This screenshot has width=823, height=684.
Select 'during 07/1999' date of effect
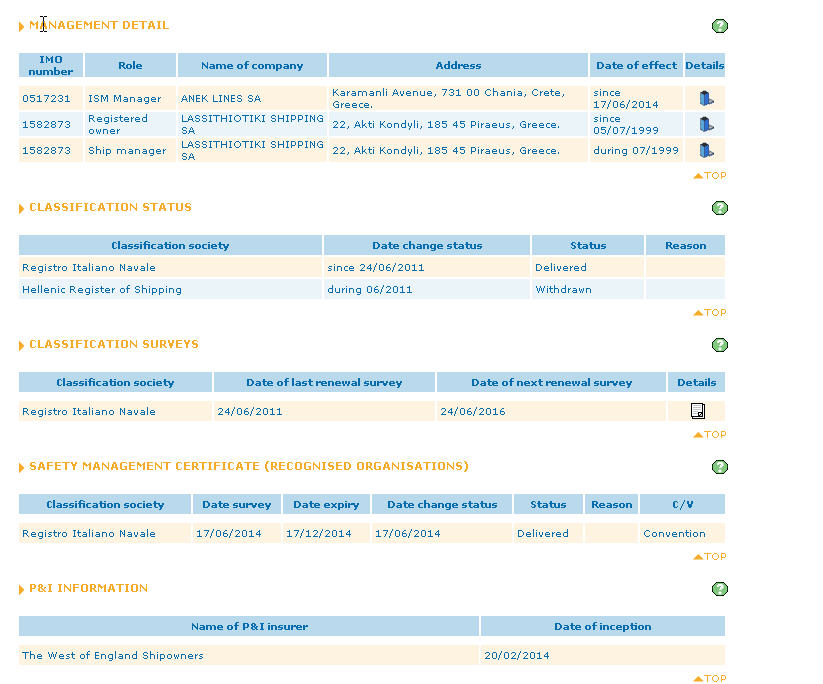(x=636, y=151)
